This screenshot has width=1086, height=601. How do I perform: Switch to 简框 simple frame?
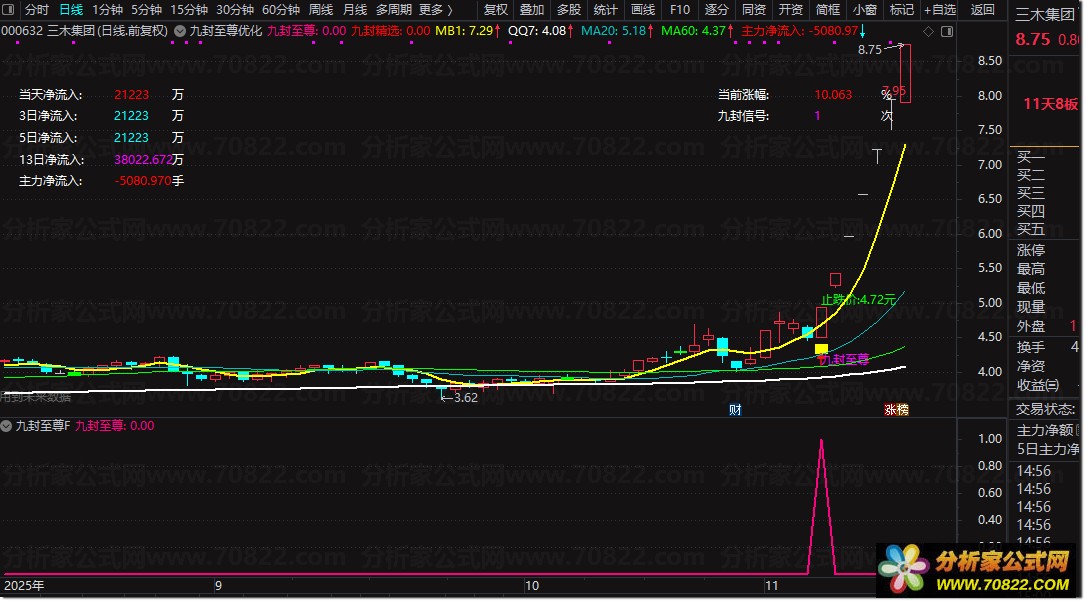(x=828, y=10)
